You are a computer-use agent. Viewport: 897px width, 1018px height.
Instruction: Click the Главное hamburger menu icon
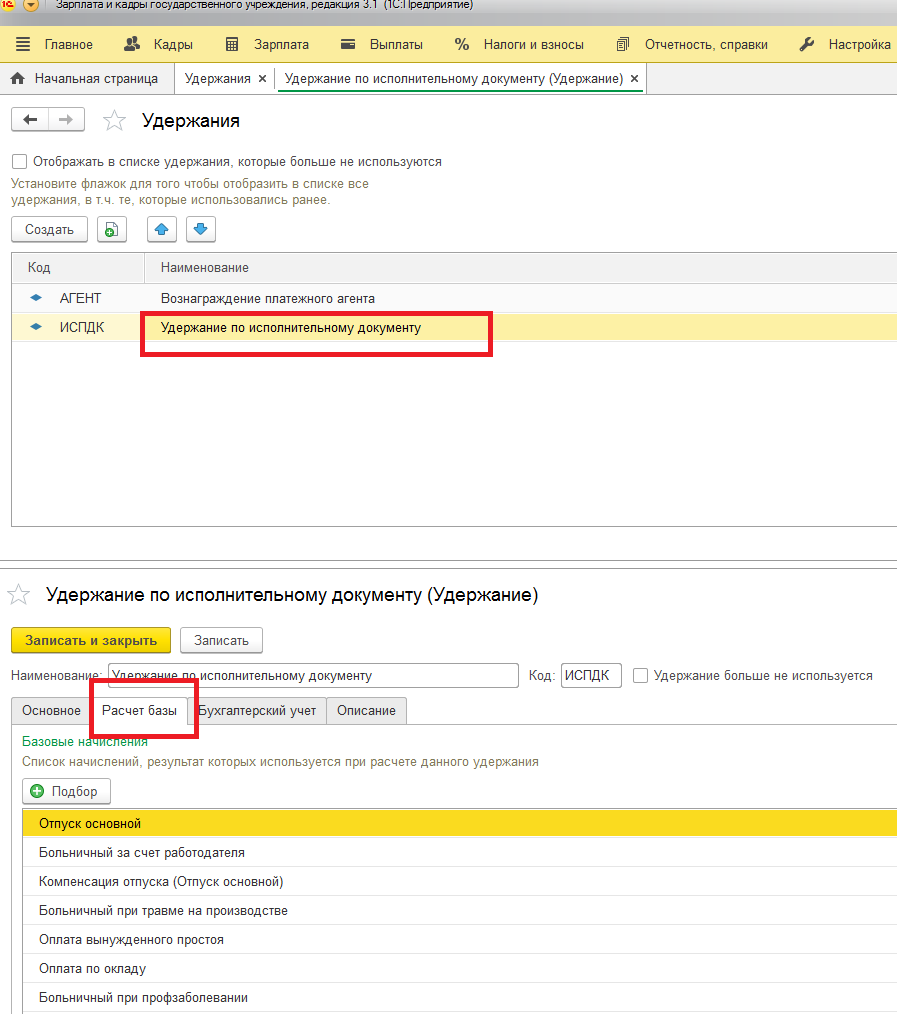click(23, 44)
